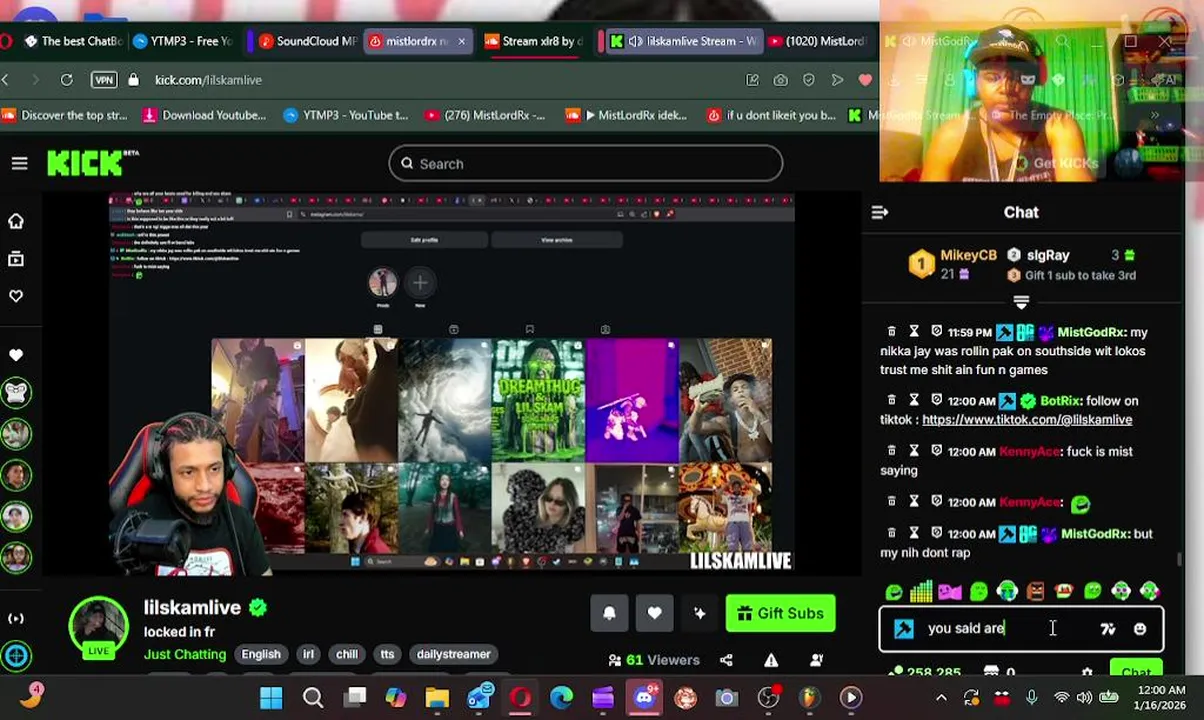
Task: Show hidden system tray icons chevron
Action: (940, 698)
